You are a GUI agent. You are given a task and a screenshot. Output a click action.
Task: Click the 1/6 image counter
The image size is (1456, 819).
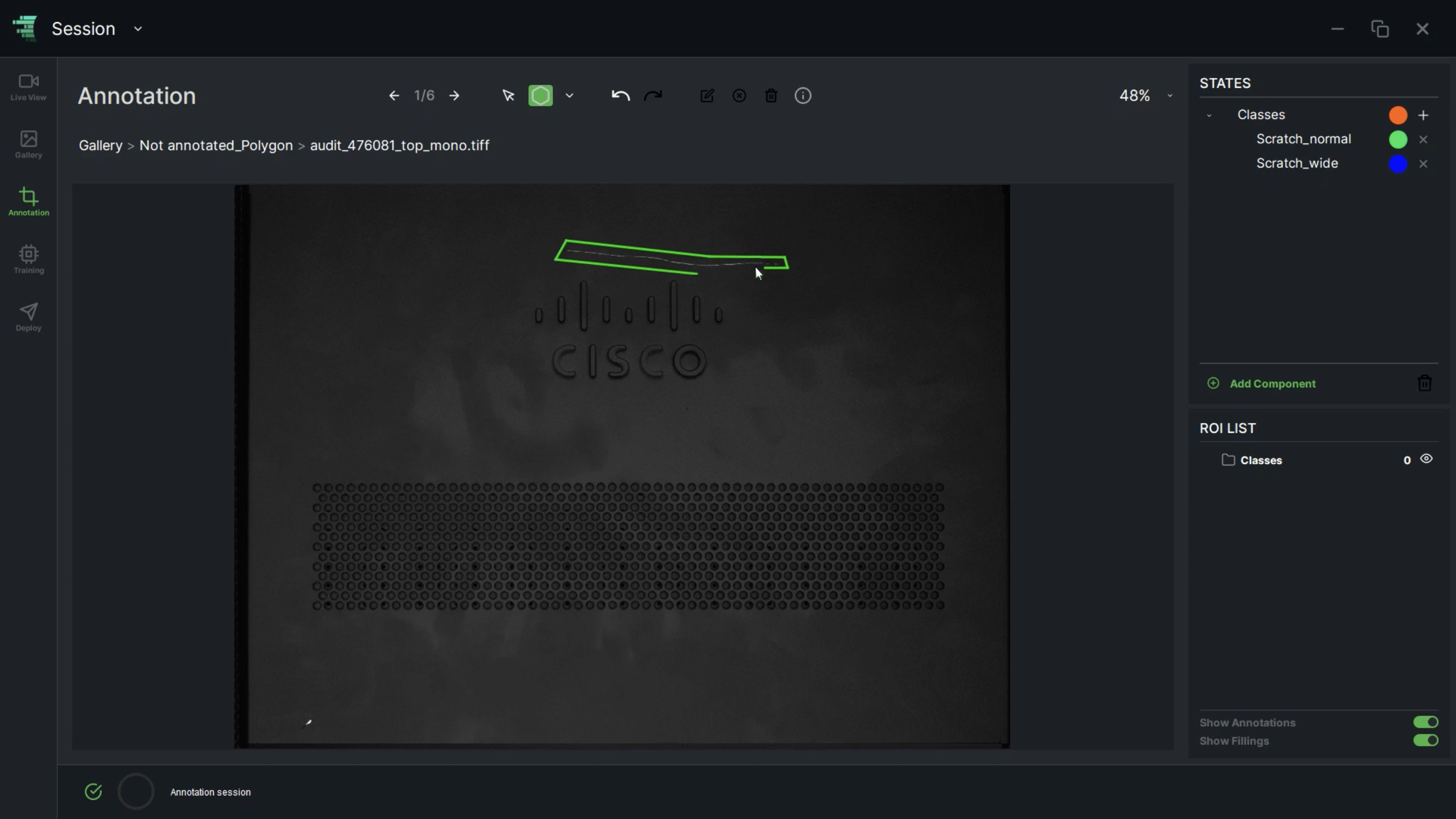[x=424, y=96]
